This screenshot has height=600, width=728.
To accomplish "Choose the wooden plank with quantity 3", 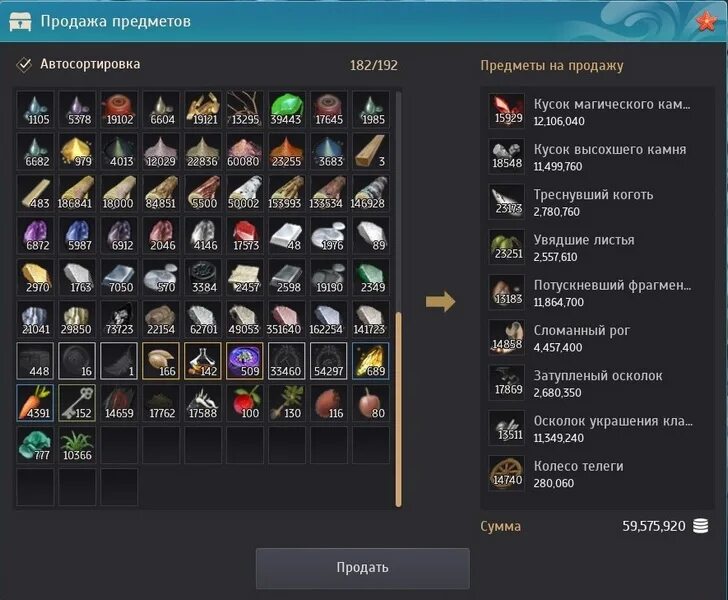I will (370, 151).
